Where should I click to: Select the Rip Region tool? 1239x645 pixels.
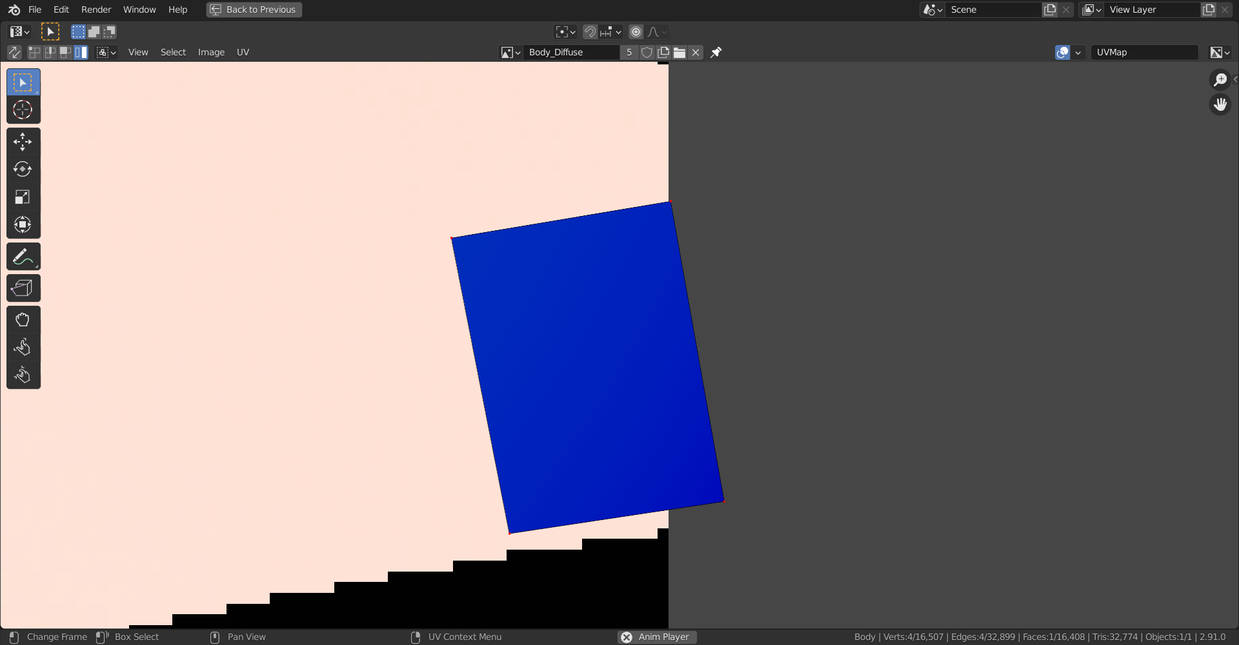pos(23,288)
